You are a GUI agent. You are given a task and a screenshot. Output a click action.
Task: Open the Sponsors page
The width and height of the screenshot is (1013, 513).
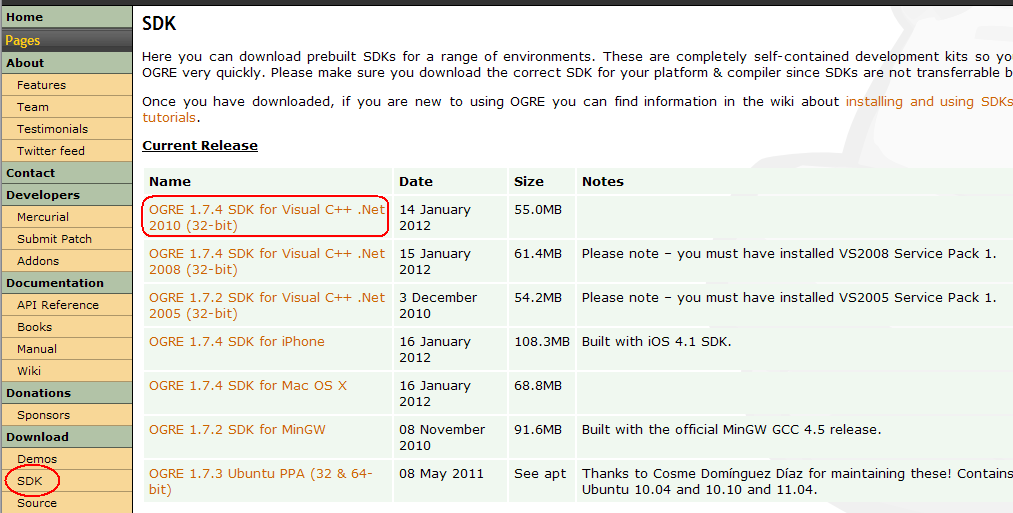pyautogui.click(x=67, y=415)
